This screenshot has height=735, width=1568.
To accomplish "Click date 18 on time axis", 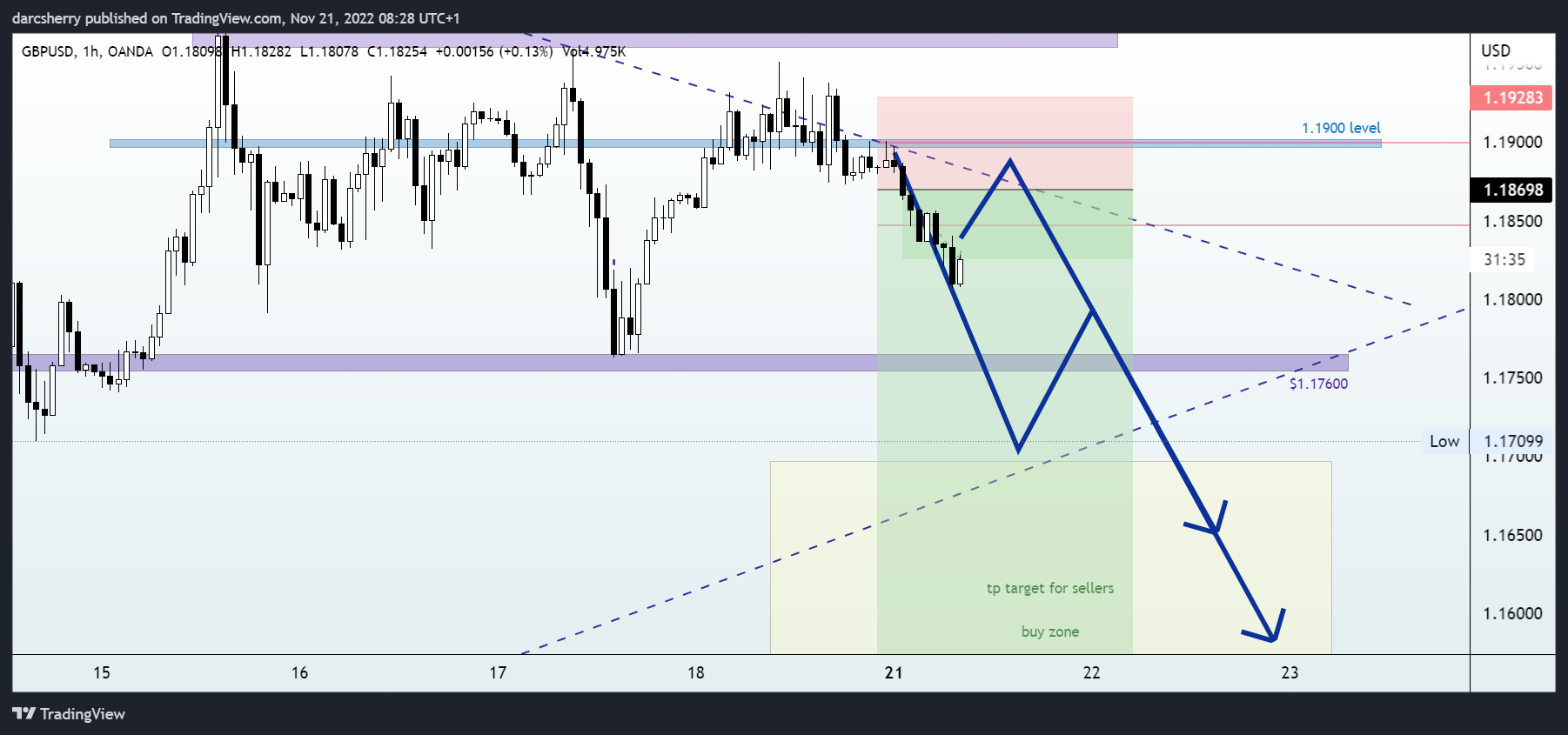I will tap(696, 672).
